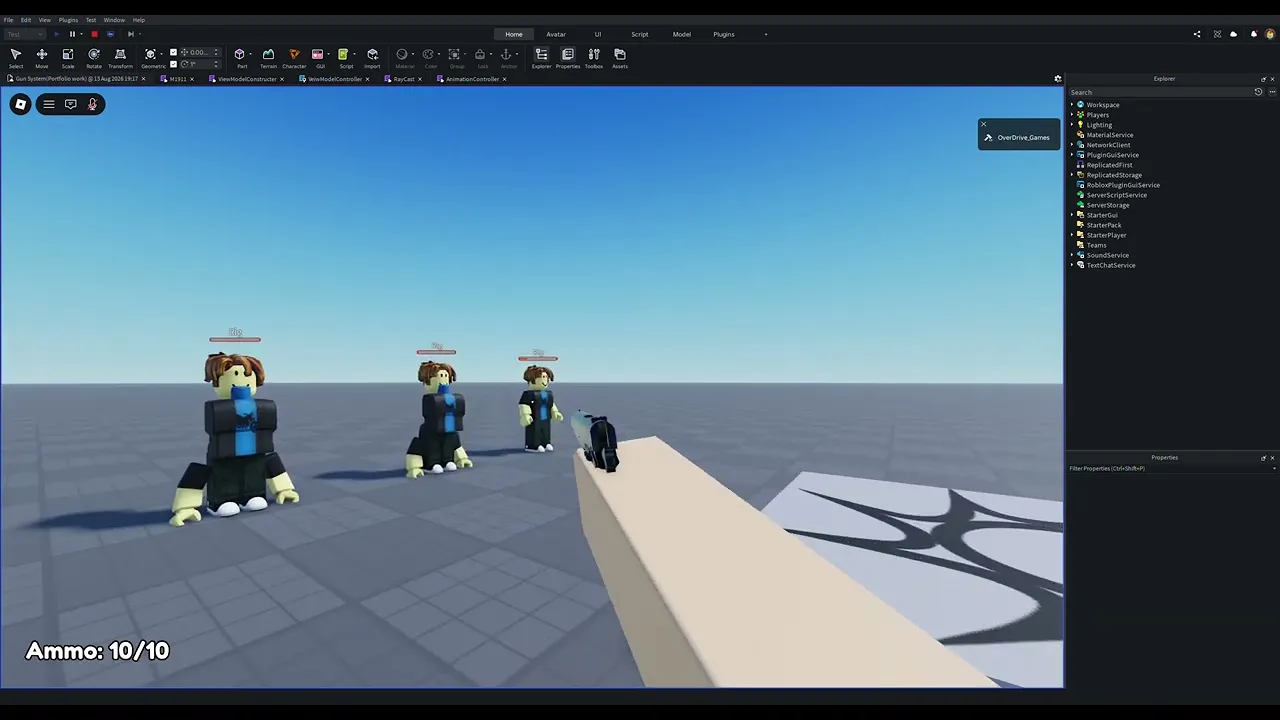Toggle the Explorer panel button
This screenshot has width=1280, height=720.
541,58
